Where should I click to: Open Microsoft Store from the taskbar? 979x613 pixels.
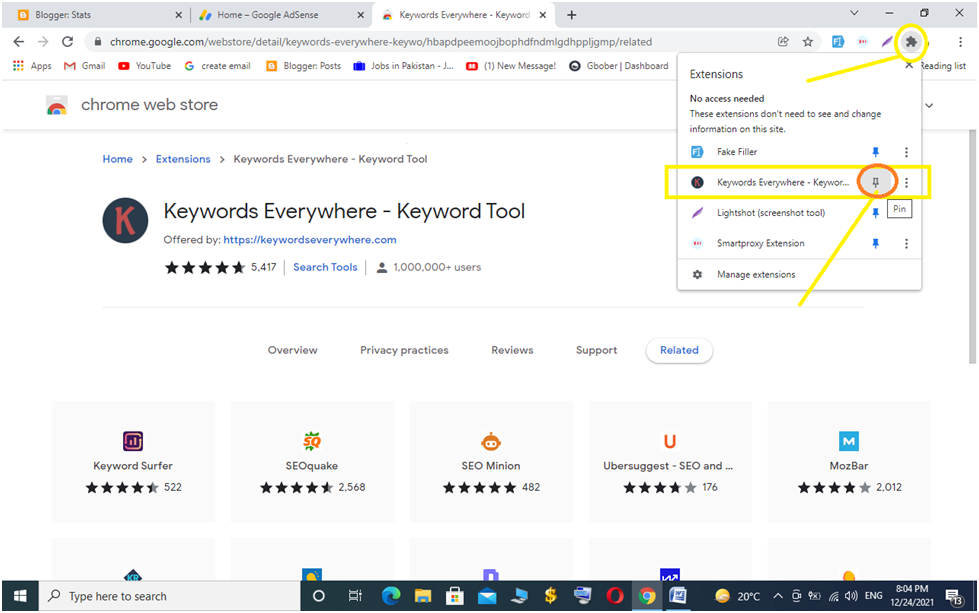[x=455, y=596]
